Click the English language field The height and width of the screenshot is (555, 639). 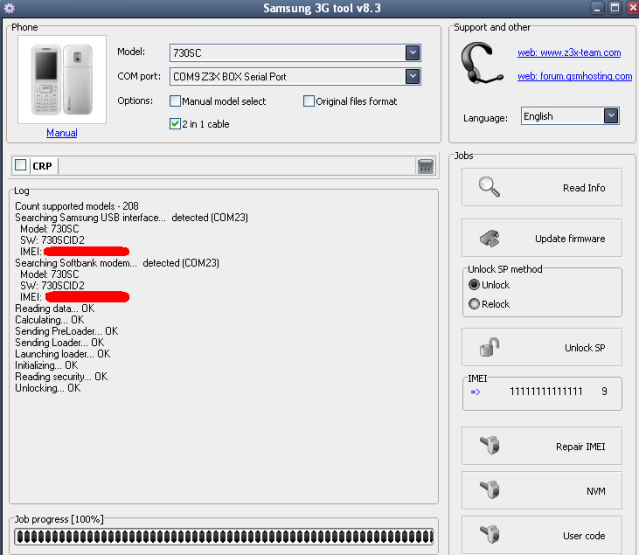[x=570, y=116]
